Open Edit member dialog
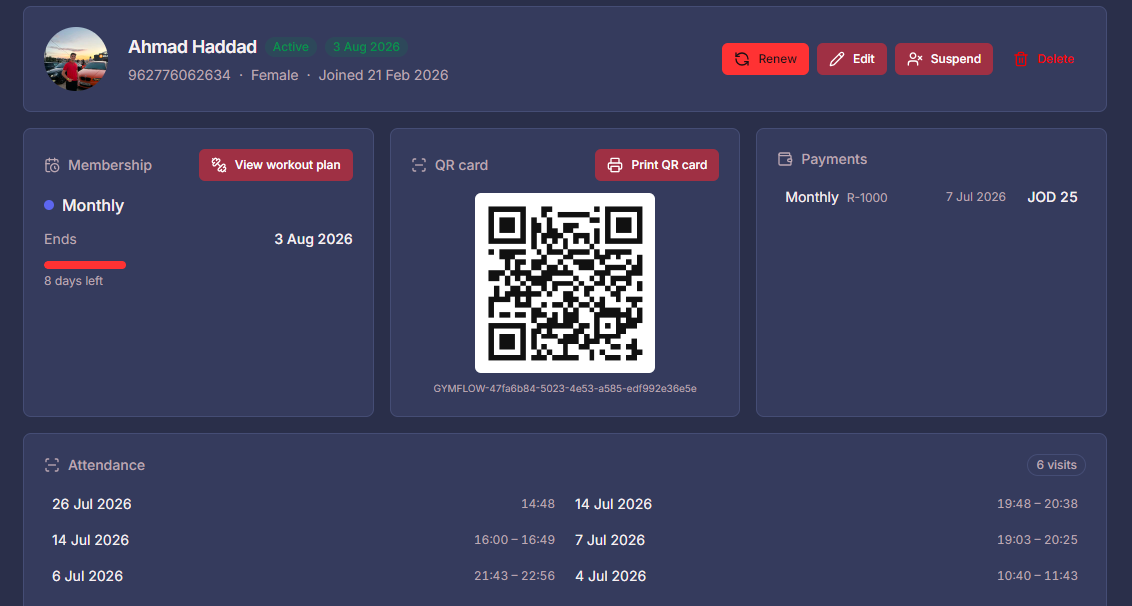This screenshot has height=606, width=1132. click(852, 59)
